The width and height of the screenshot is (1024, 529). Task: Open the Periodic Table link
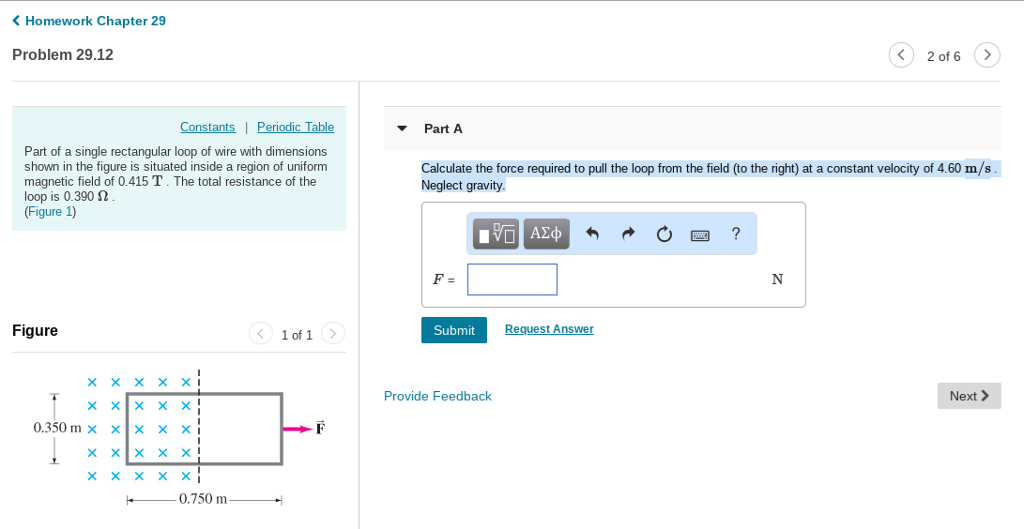tap(295, 127)
